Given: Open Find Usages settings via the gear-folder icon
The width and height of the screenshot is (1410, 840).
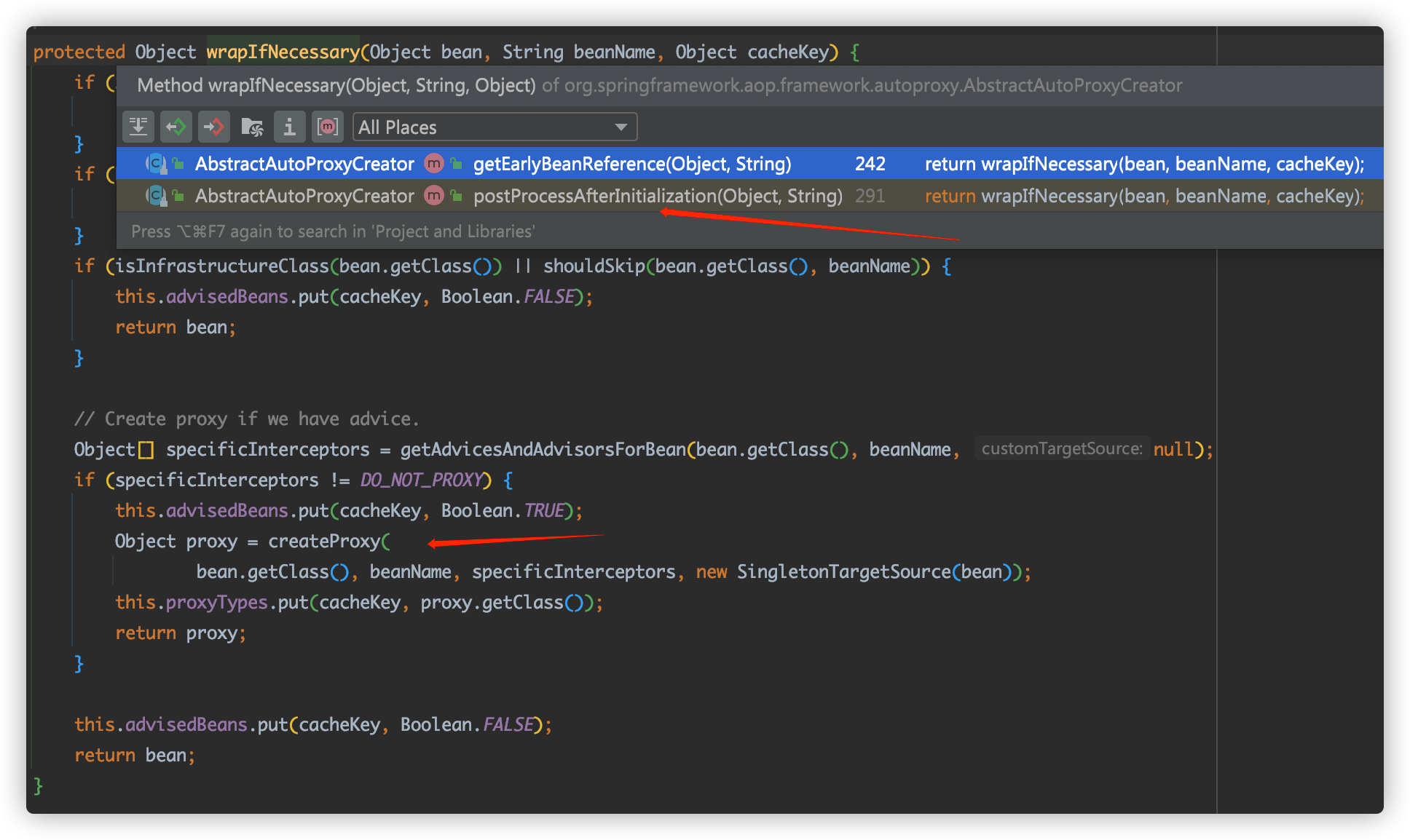Looking at the screenshot, I should pos(253,126).
